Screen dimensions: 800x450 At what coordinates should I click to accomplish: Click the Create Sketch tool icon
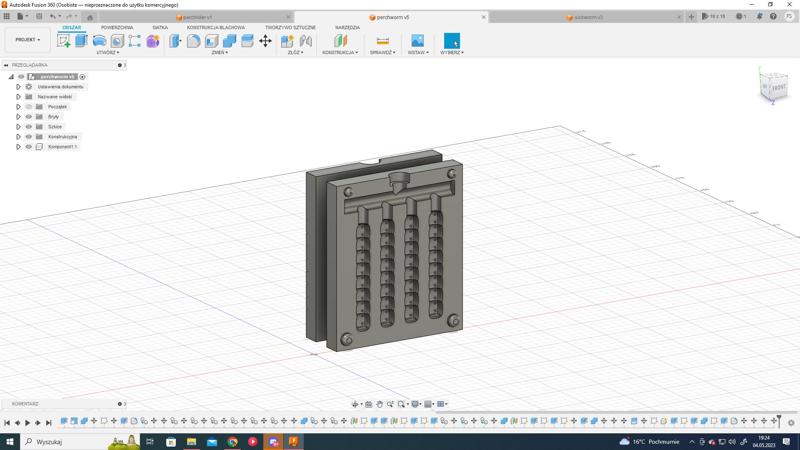[65, 41]
